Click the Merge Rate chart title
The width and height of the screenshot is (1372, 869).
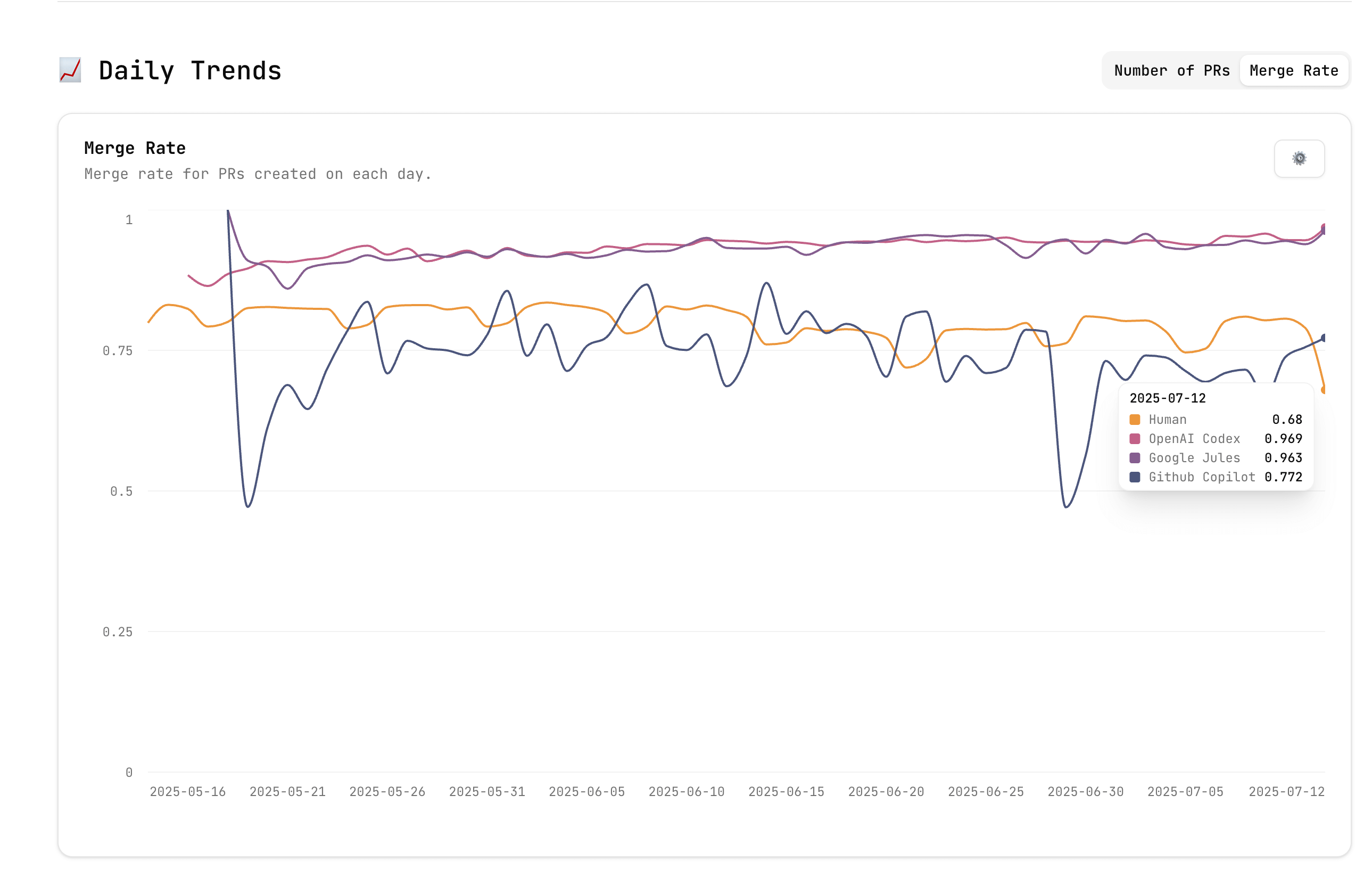pyautogui.click(x=135, y=148)
